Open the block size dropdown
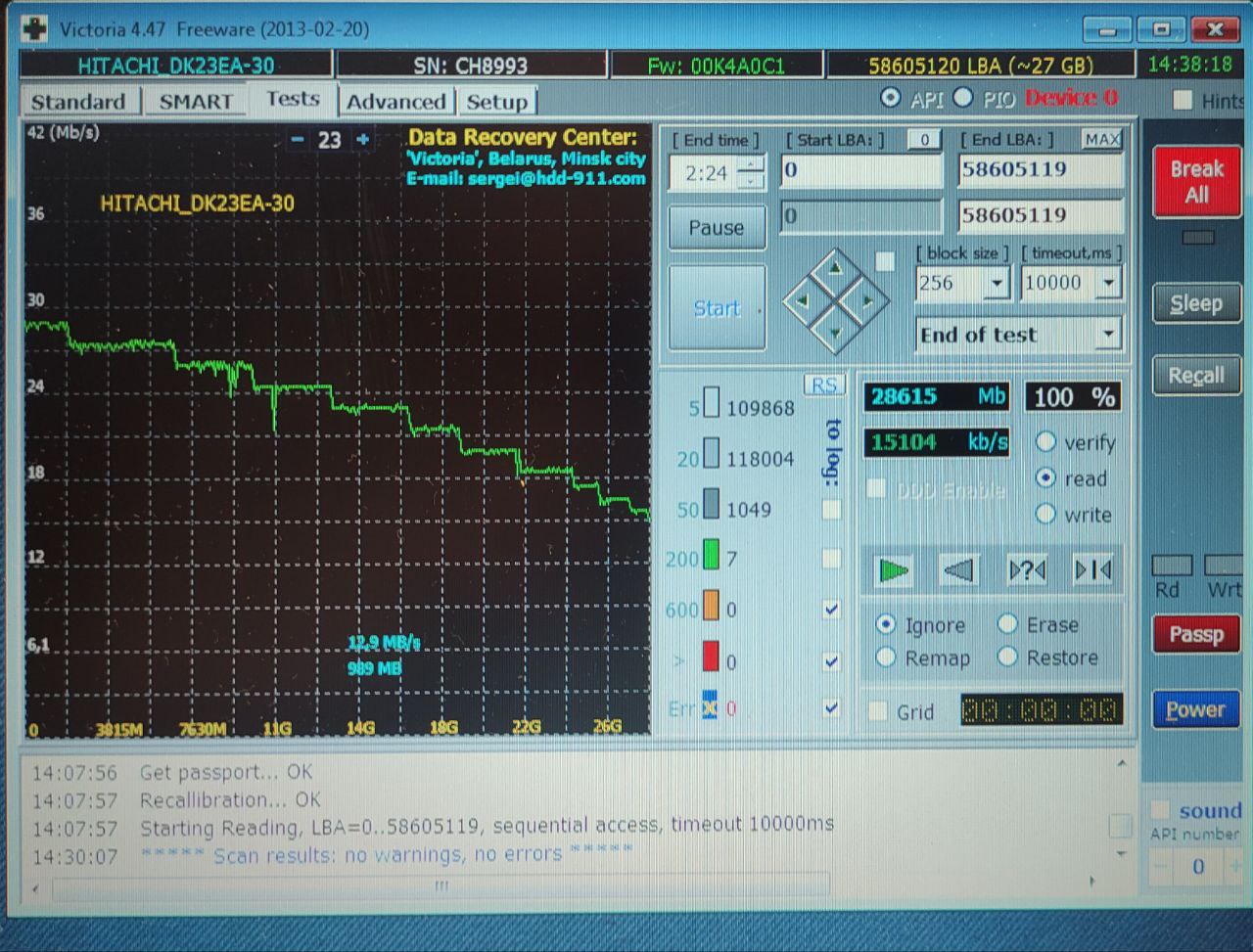1253x952 pixels. coord(997,284)
